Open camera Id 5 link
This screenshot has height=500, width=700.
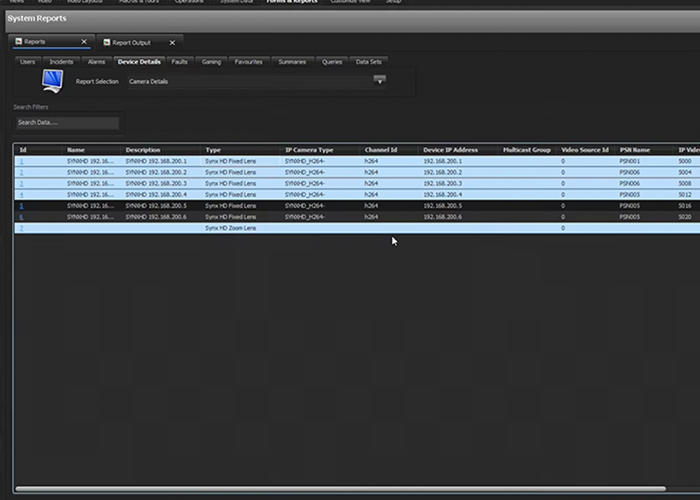pyautogui.click(x=21, y=206)
